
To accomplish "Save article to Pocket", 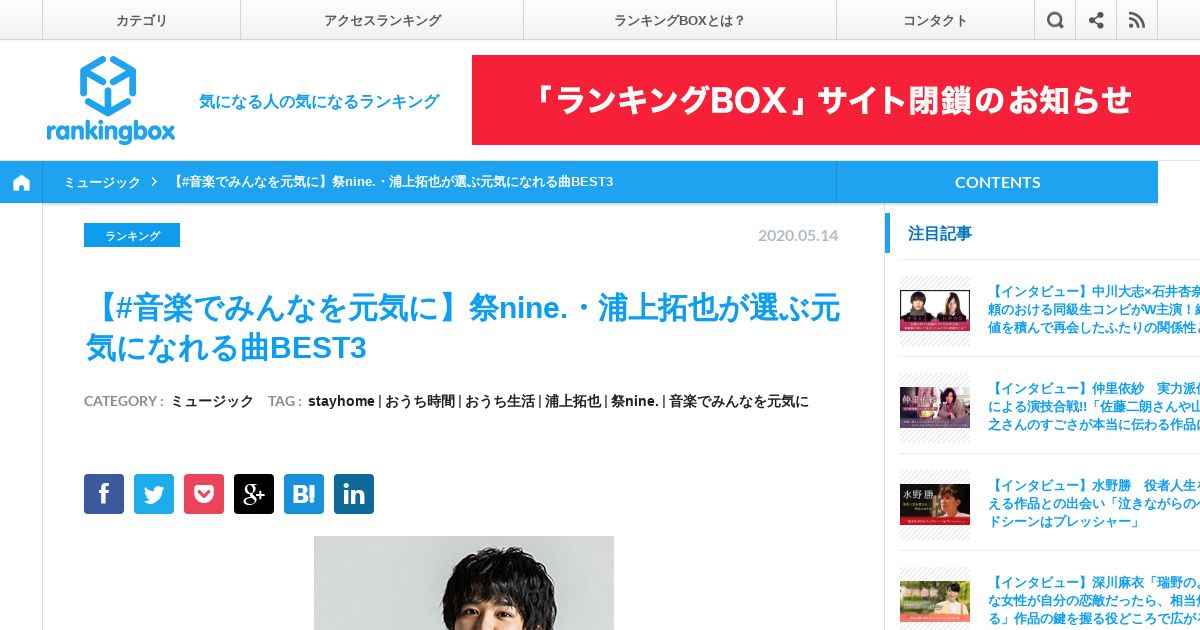I will (x=204, y=494).
